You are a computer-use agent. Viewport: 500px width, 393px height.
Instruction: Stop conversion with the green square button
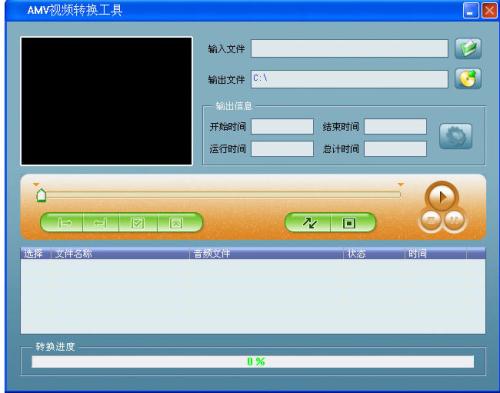(352, 223)
